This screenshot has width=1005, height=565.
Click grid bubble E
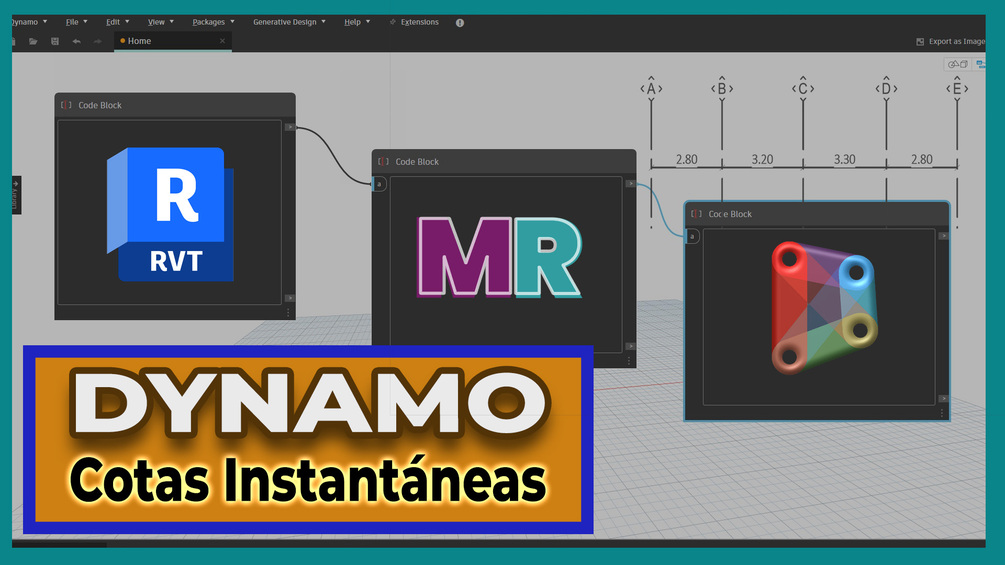point(957,88)
